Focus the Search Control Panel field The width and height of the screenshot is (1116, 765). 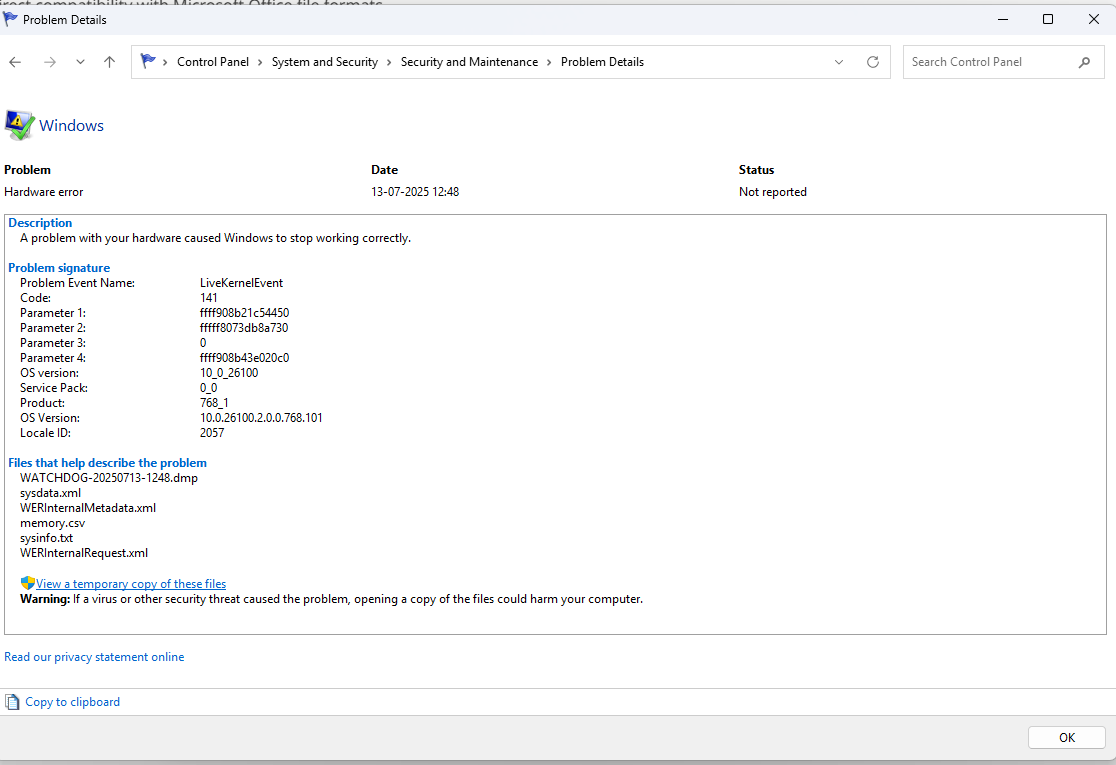pos(1004,62)
